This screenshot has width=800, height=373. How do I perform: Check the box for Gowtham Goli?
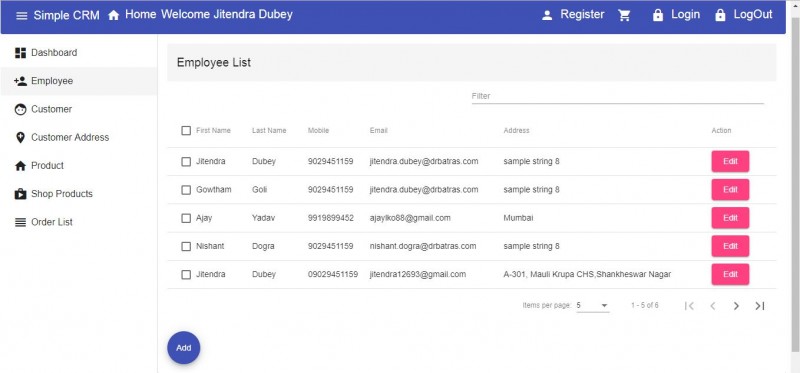[186, 190]
